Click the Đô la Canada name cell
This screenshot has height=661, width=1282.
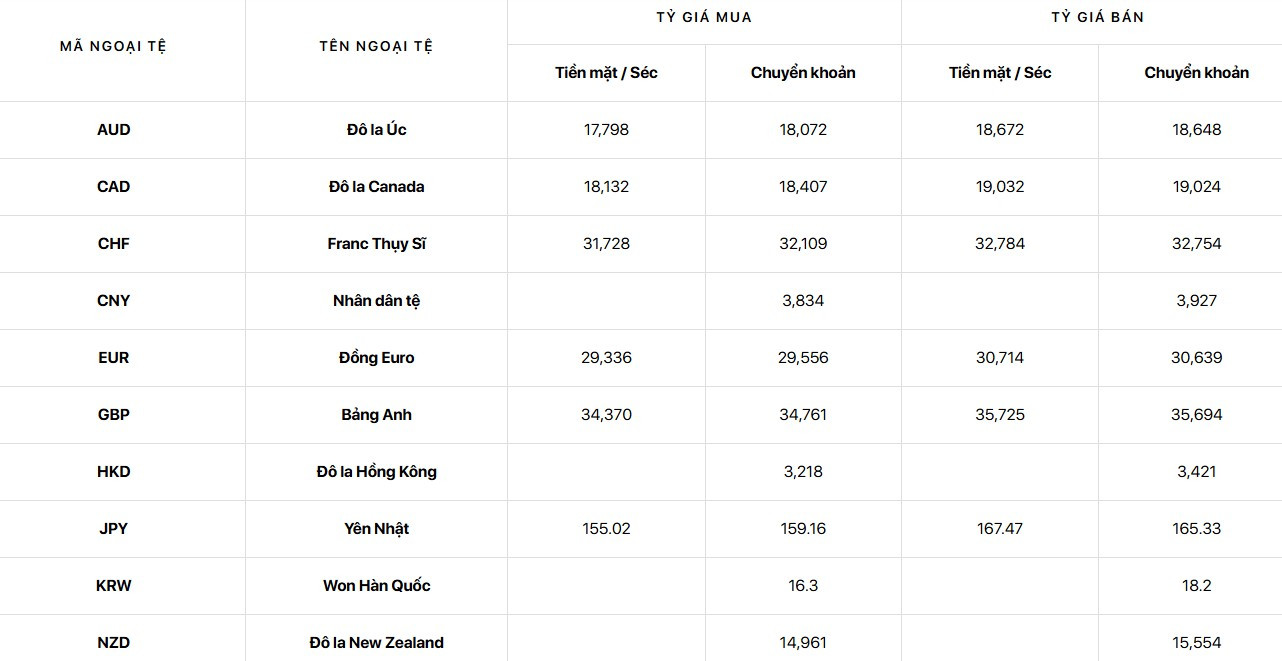pos(376,187)
